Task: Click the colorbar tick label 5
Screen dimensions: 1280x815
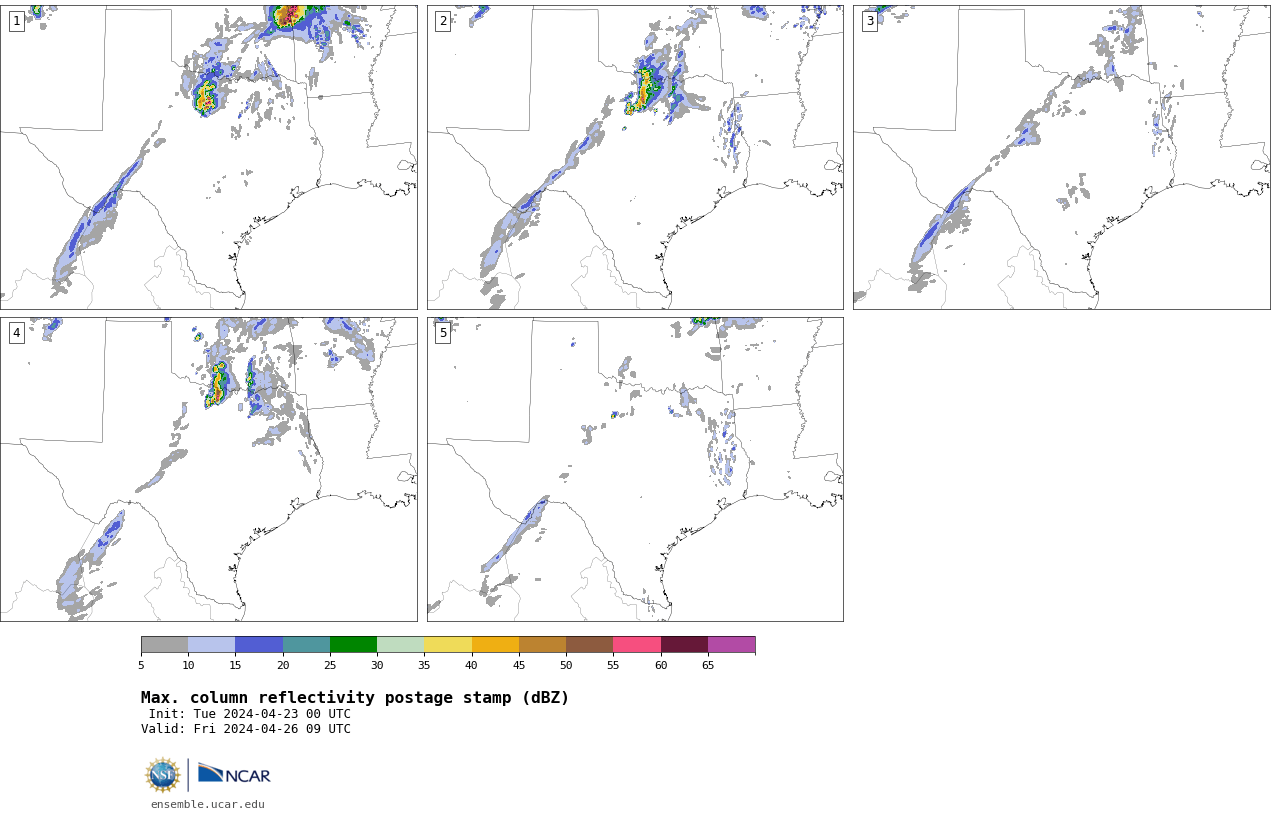Action: pyautogui.click(x=141, y=665)
